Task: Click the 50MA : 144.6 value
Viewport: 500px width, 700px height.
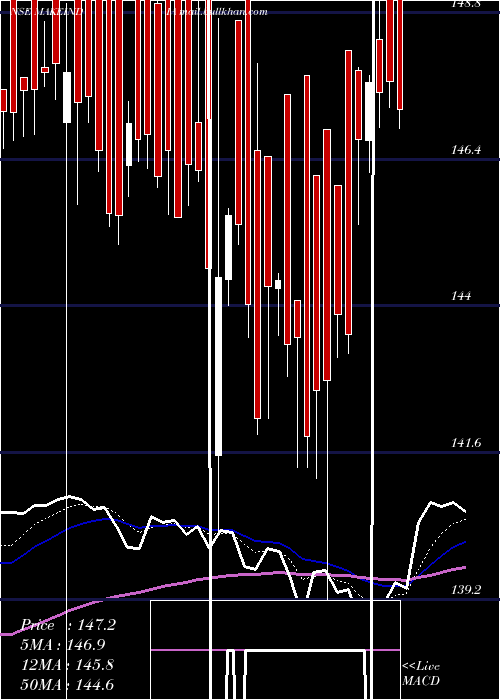Action: (x=67, y=684)
